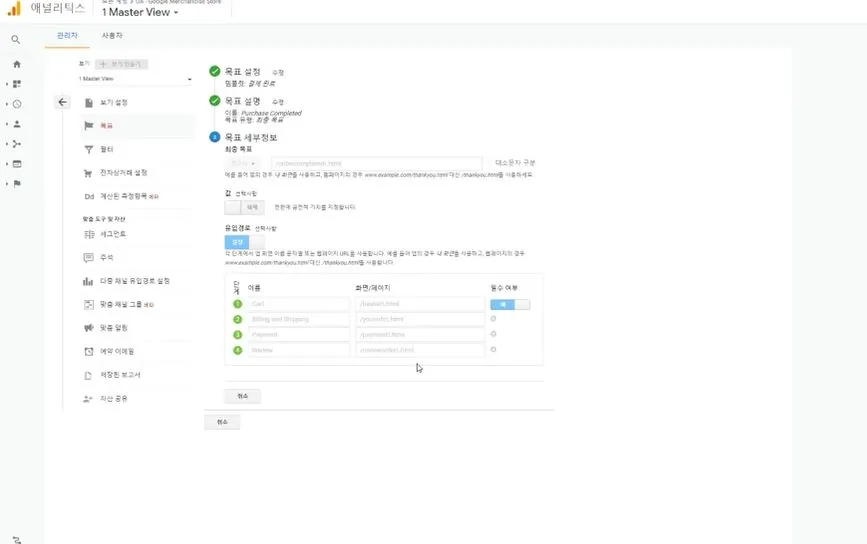Viewport: 867px width, 544px height.
Task: Open 전자상거래 설정 shopping cart icon
Action: click(x=88, y=173)
